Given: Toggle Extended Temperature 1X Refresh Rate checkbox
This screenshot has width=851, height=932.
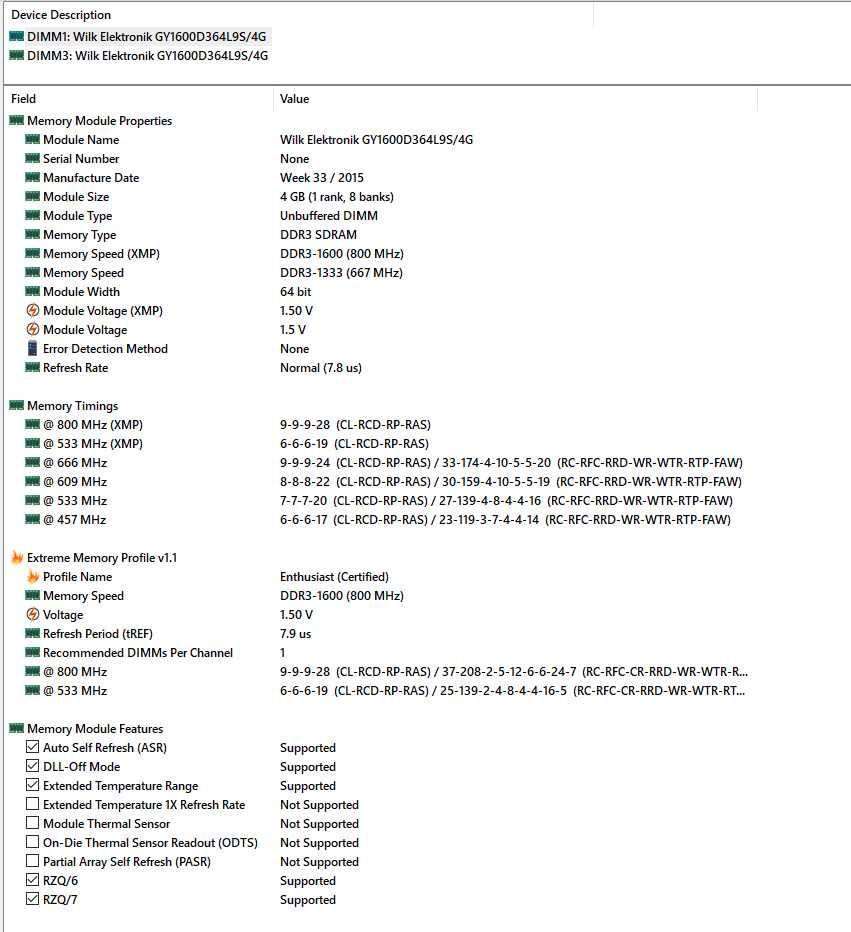Looking at the screenshot, I should click(33, 804).
